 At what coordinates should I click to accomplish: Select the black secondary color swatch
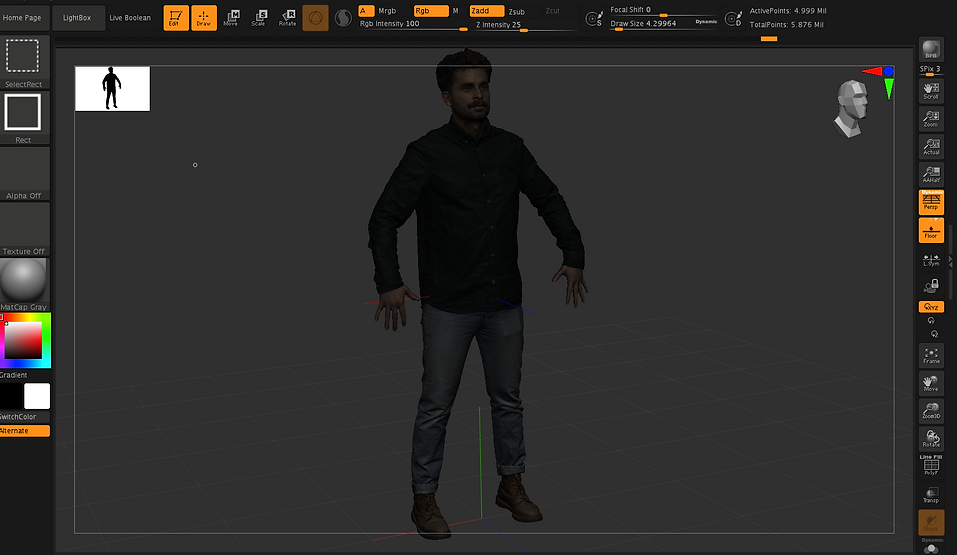[11, 396]
